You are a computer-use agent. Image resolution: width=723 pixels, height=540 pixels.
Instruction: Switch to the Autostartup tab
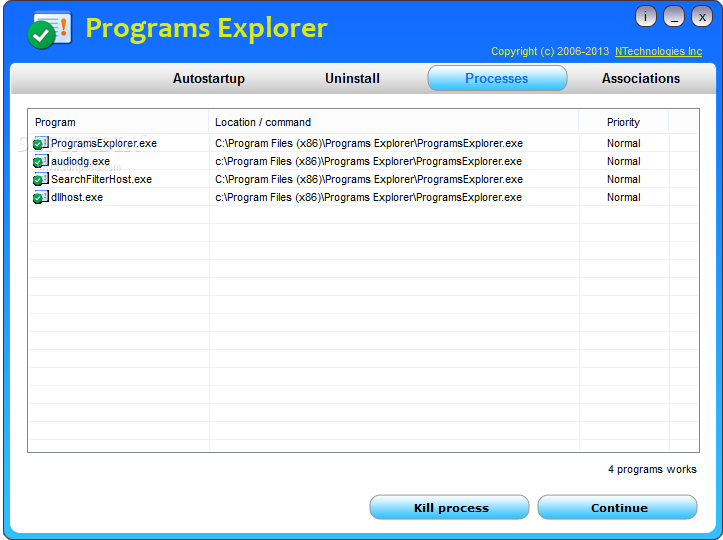point(208,78)
